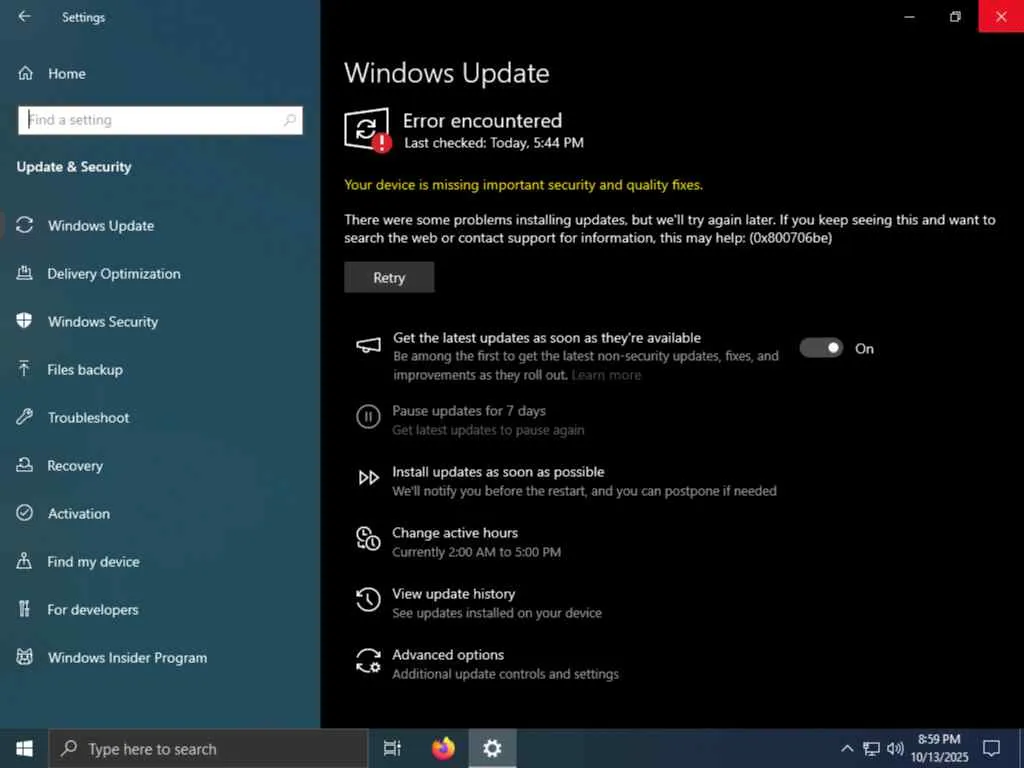Click the active hours clock icon
This screenshot has height=768, width=1024.
[x=368, y=538]
